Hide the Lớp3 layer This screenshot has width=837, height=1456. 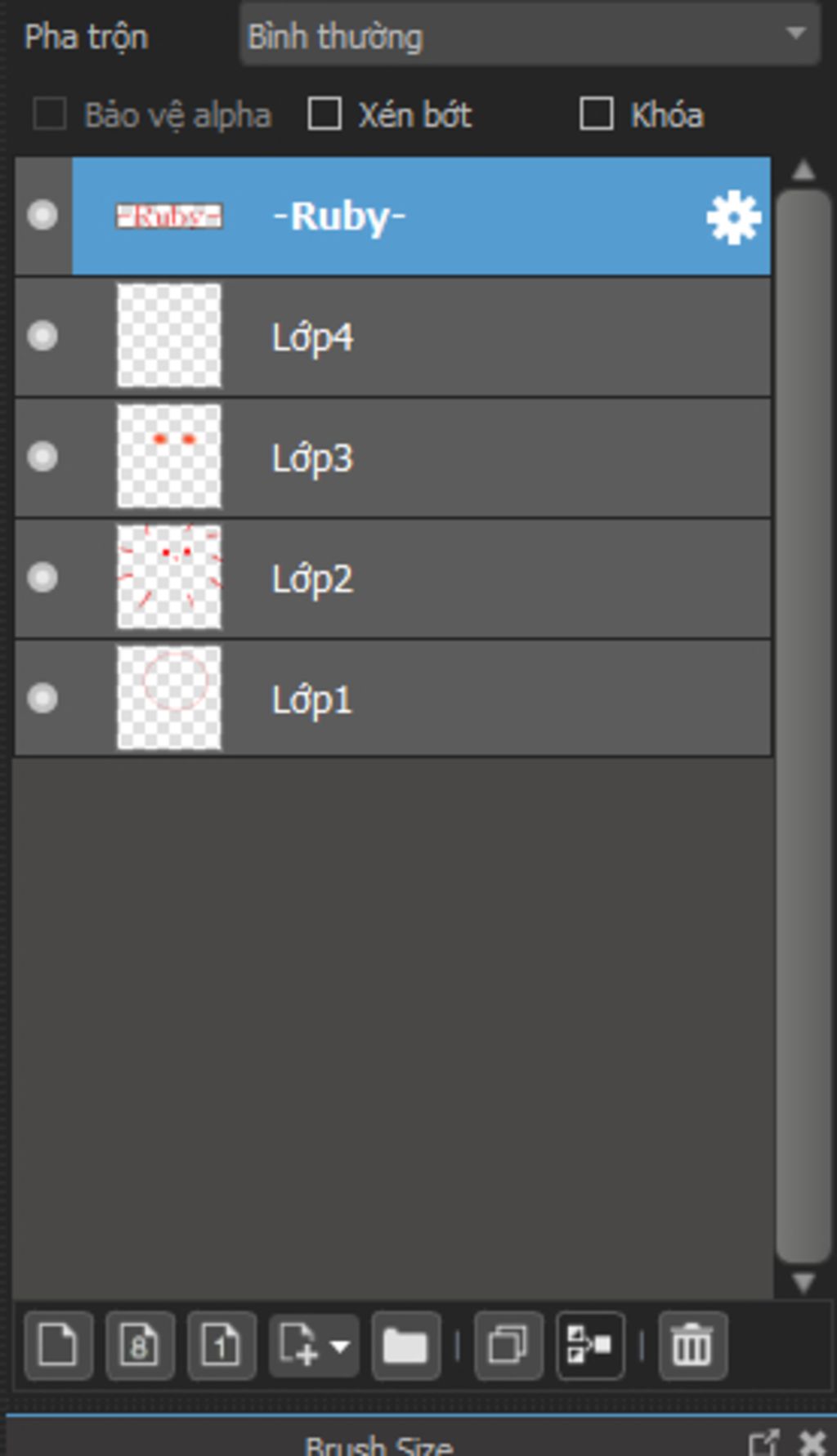43,457
